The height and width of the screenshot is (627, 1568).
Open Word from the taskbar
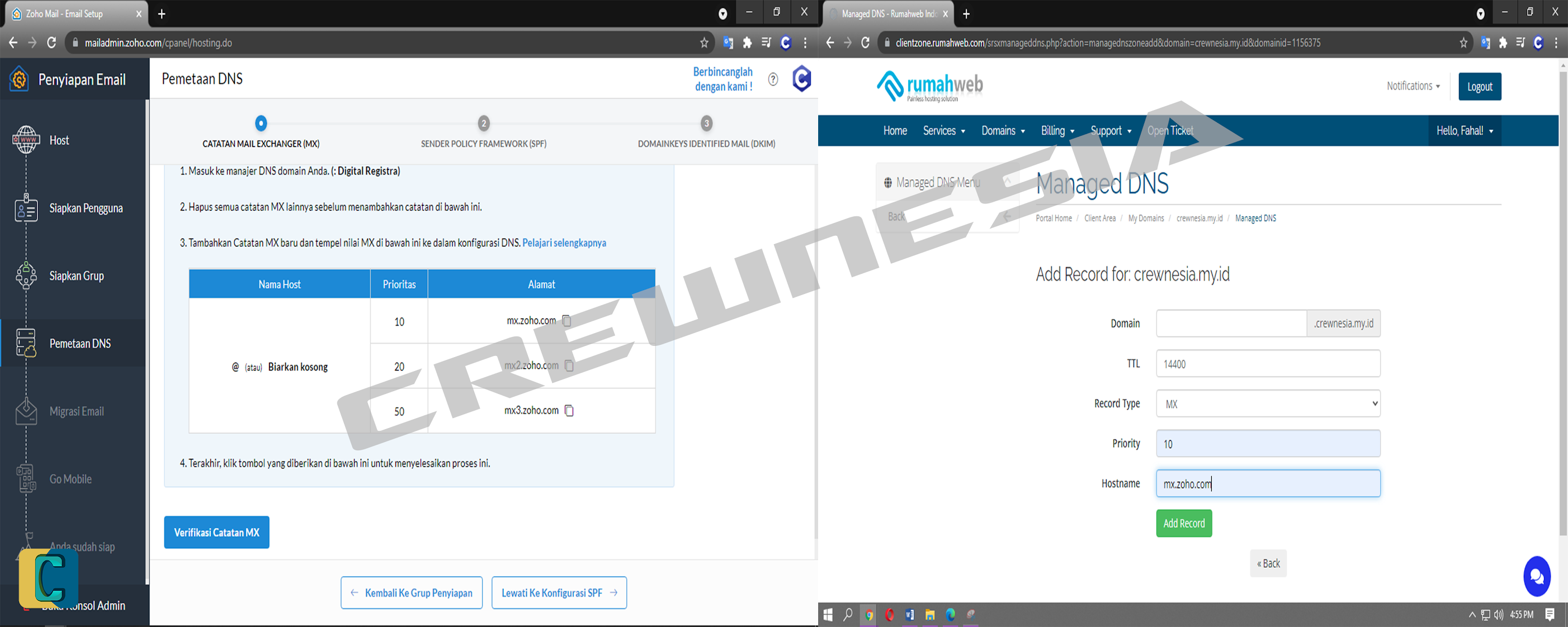point(909,615)
